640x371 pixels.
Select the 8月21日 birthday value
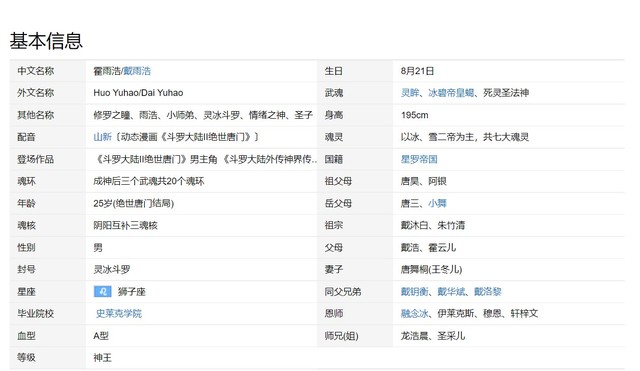[417, 71]
